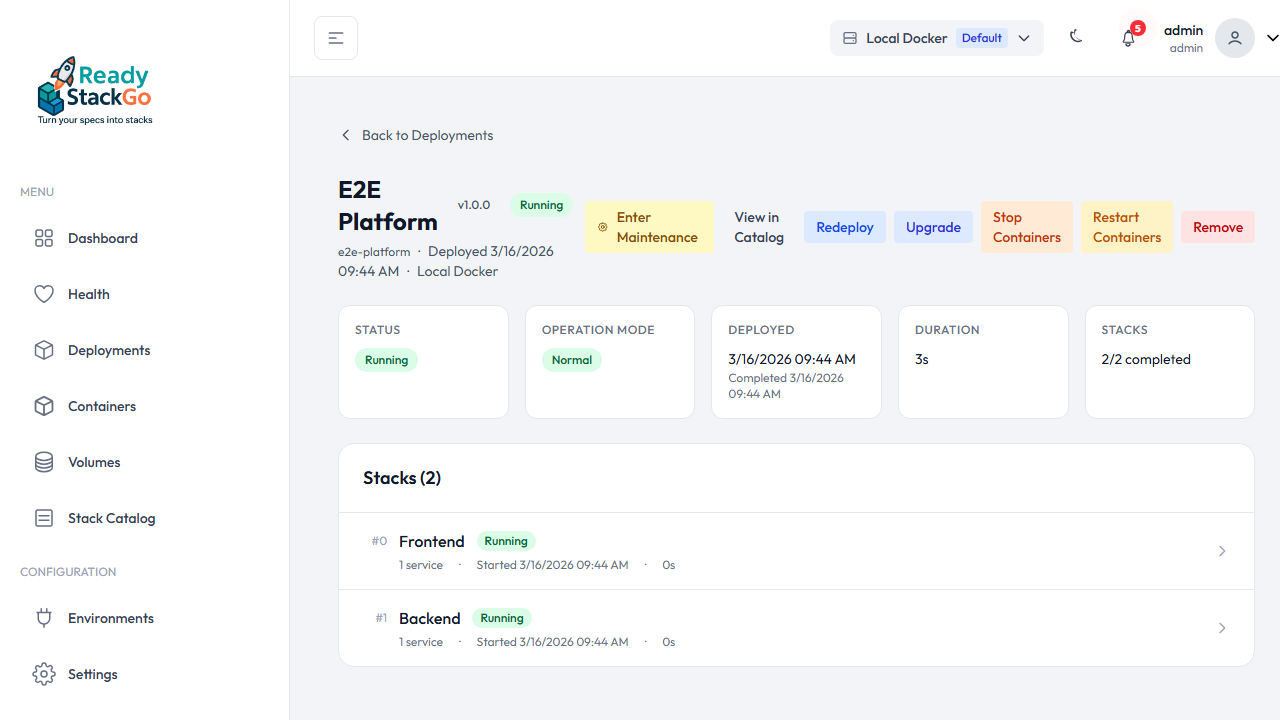
Task: Go to Deployments from the sidebar menu
Action: coord(44,350)
